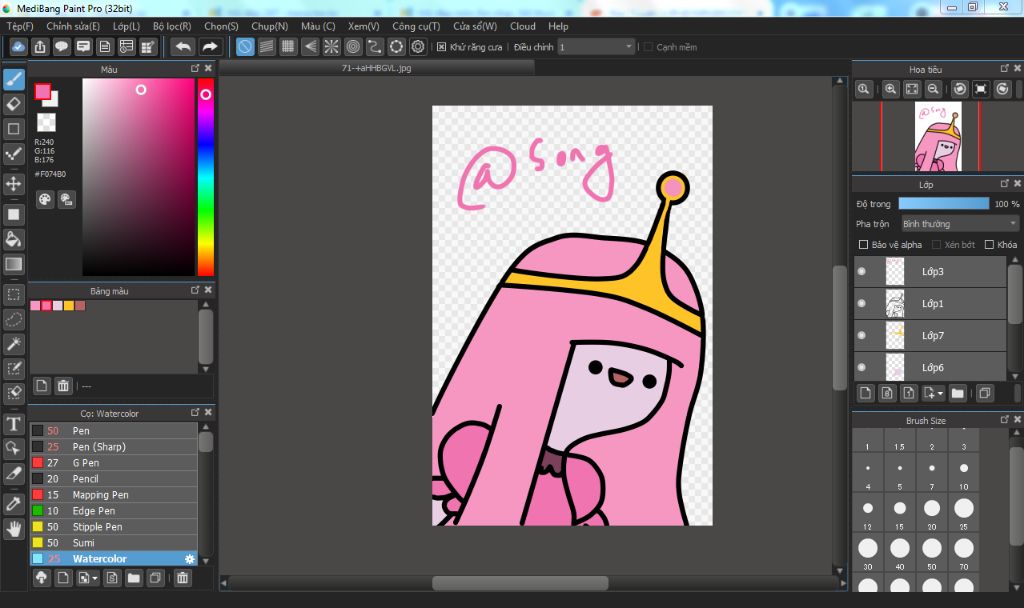Switch to the 71-+aHHBGVL.jpg canvas tab
Screen dimensions: 1024x608
click(x=377, y=68)
